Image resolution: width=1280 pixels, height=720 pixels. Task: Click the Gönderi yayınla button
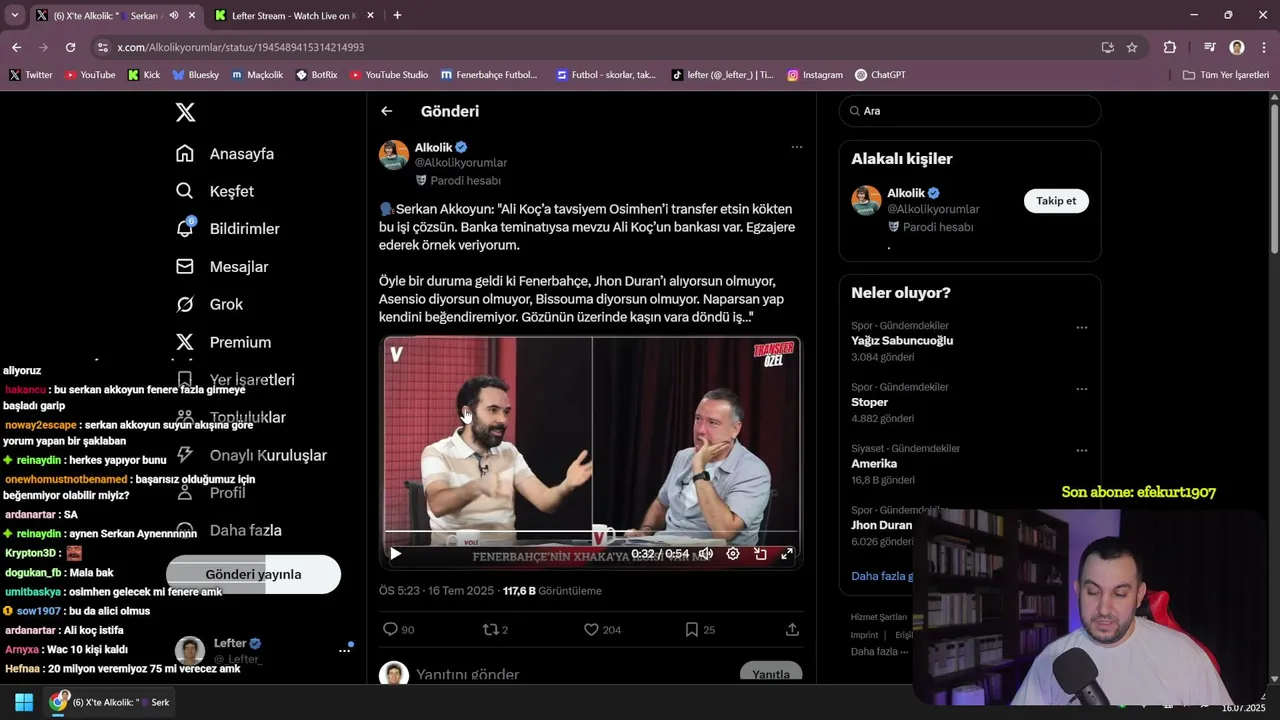click(x=253, y=574)
